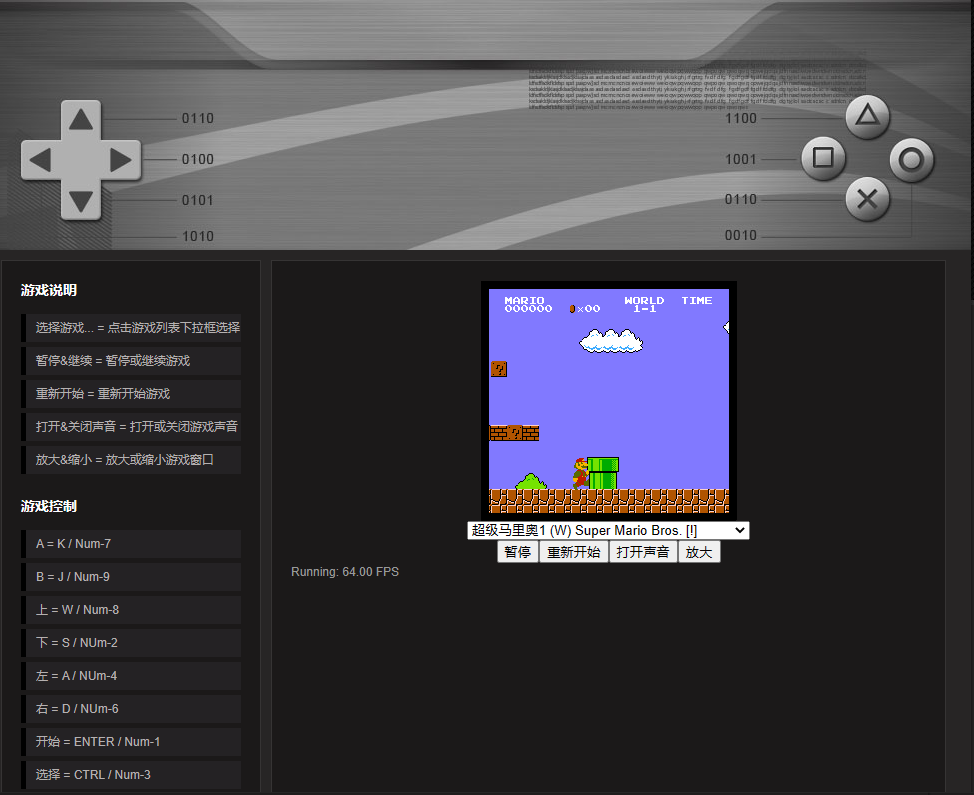Click the 'A = K / Num-7' row
Image resolution: width=974 pixels, height=795 pixels.
click(x=131, y=544)
